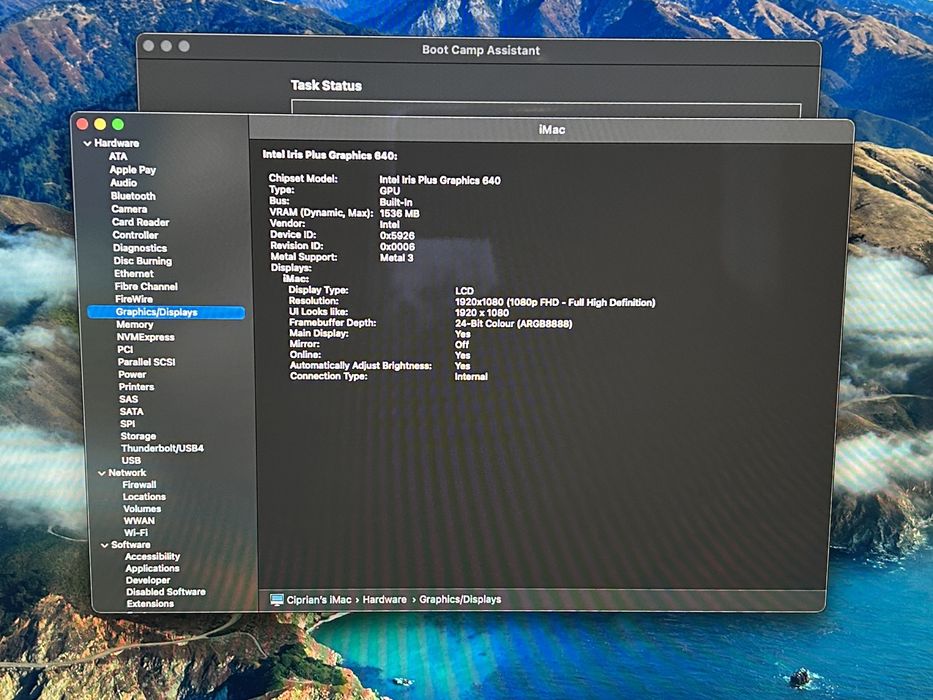This screenshot has width=933, height=700.
Task: Select Applications under Software
Action: click(152, 568)
